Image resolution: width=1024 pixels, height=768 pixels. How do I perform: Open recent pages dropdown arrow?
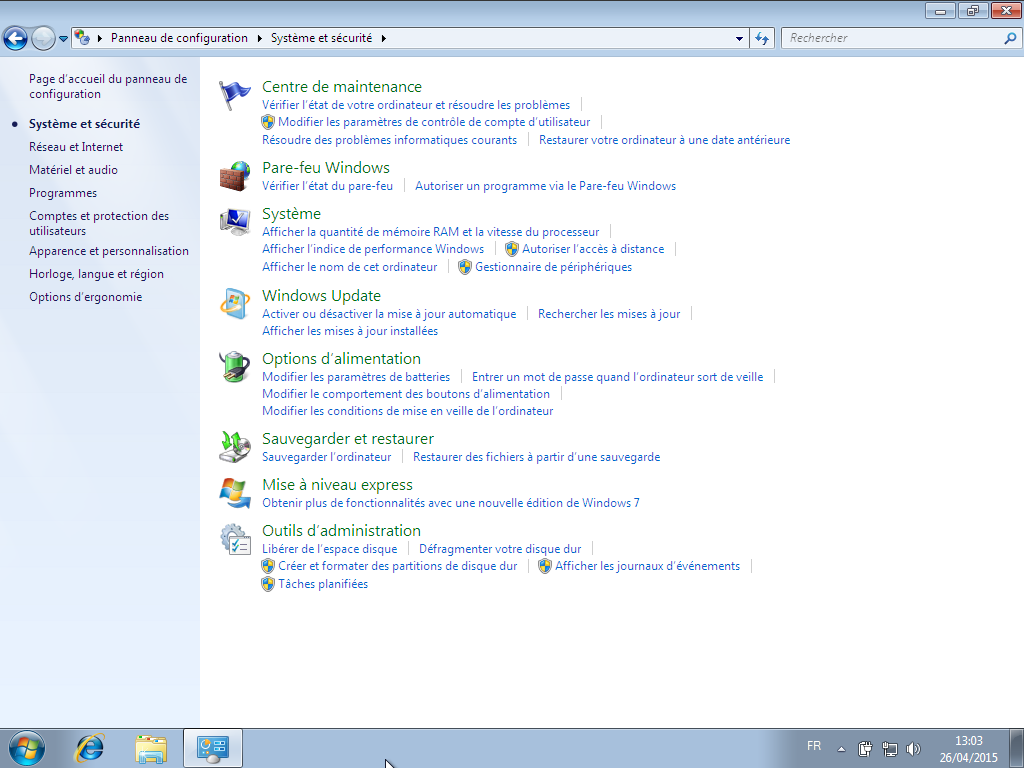[63, 39]
